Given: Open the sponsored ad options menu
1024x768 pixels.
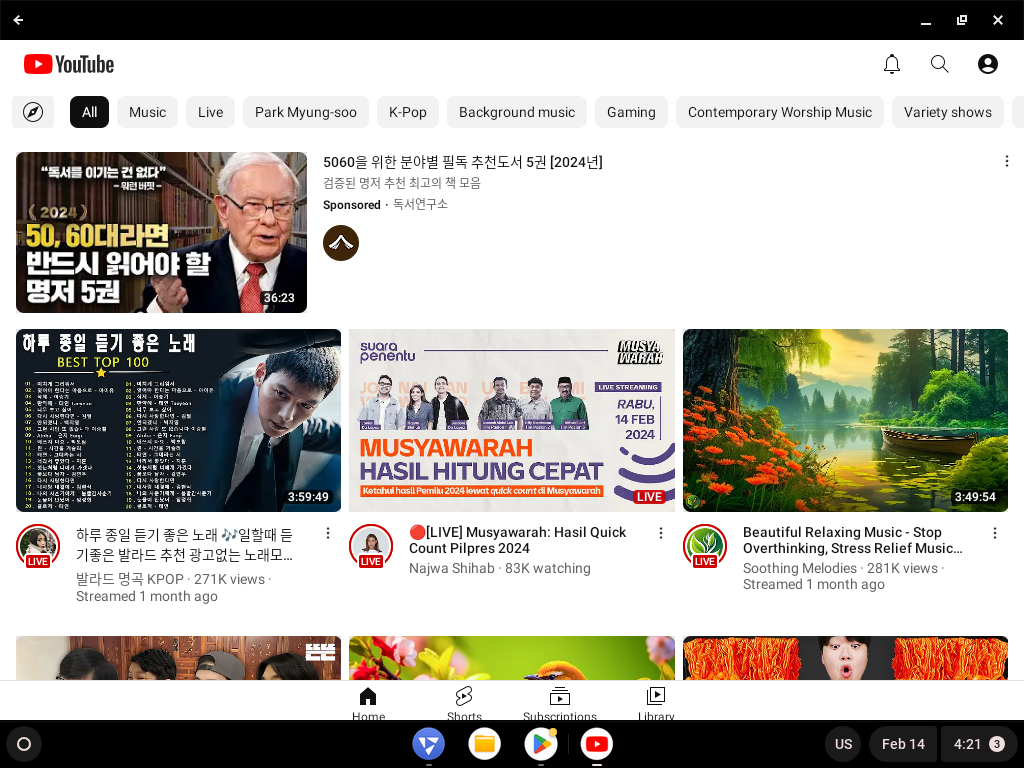Looking at the screenshot, I should (1007, 161).
